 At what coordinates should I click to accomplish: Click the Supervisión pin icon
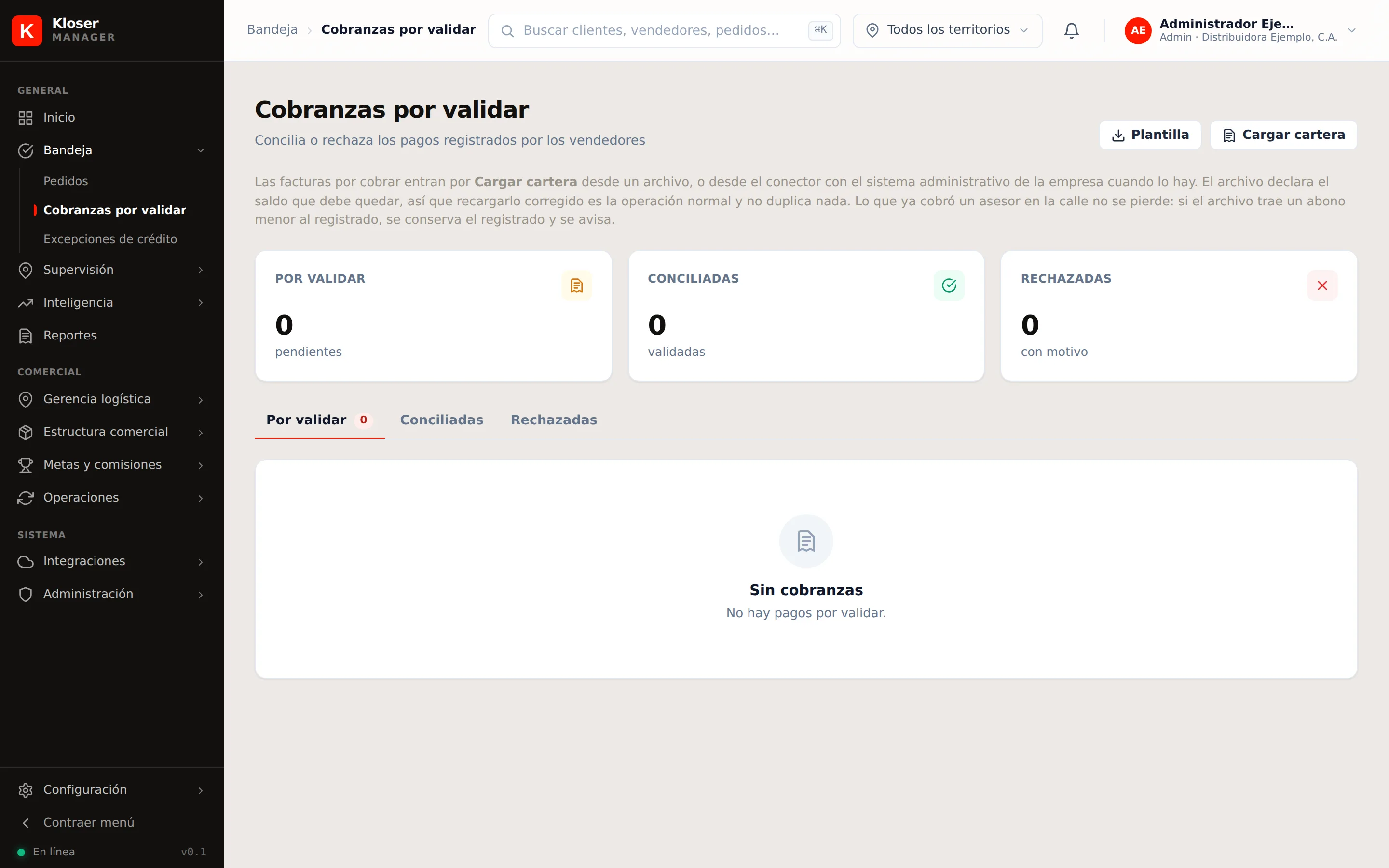25,270
